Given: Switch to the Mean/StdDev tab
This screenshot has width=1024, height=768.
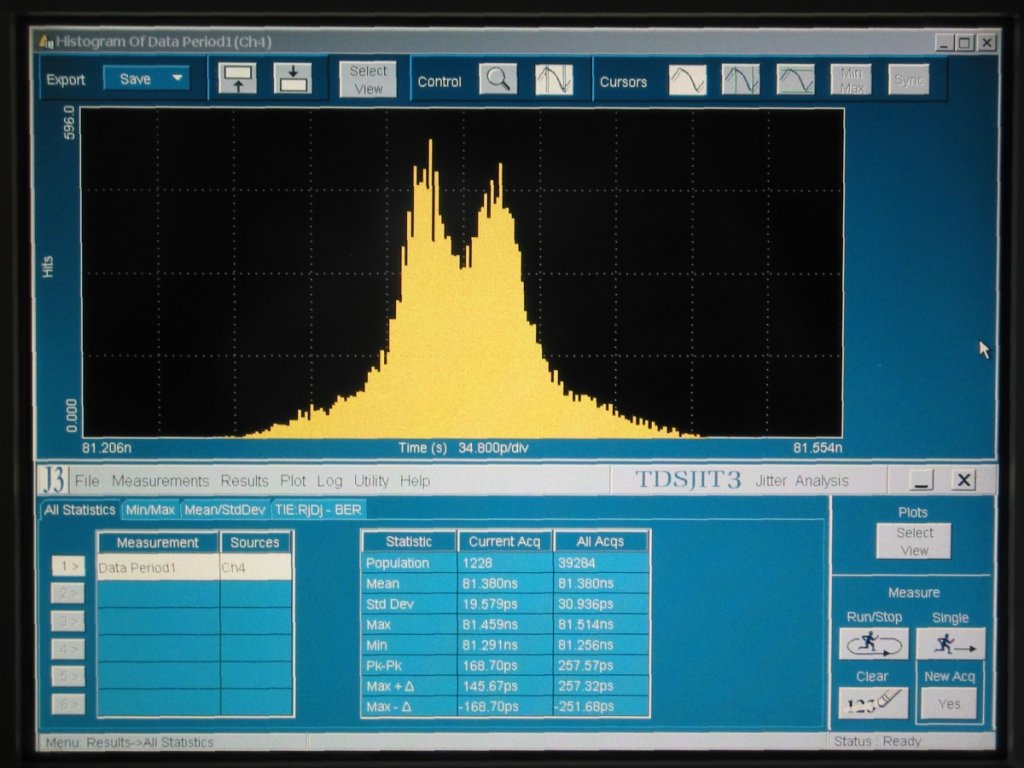Looking at the screenshot, I should coord(225,510).
